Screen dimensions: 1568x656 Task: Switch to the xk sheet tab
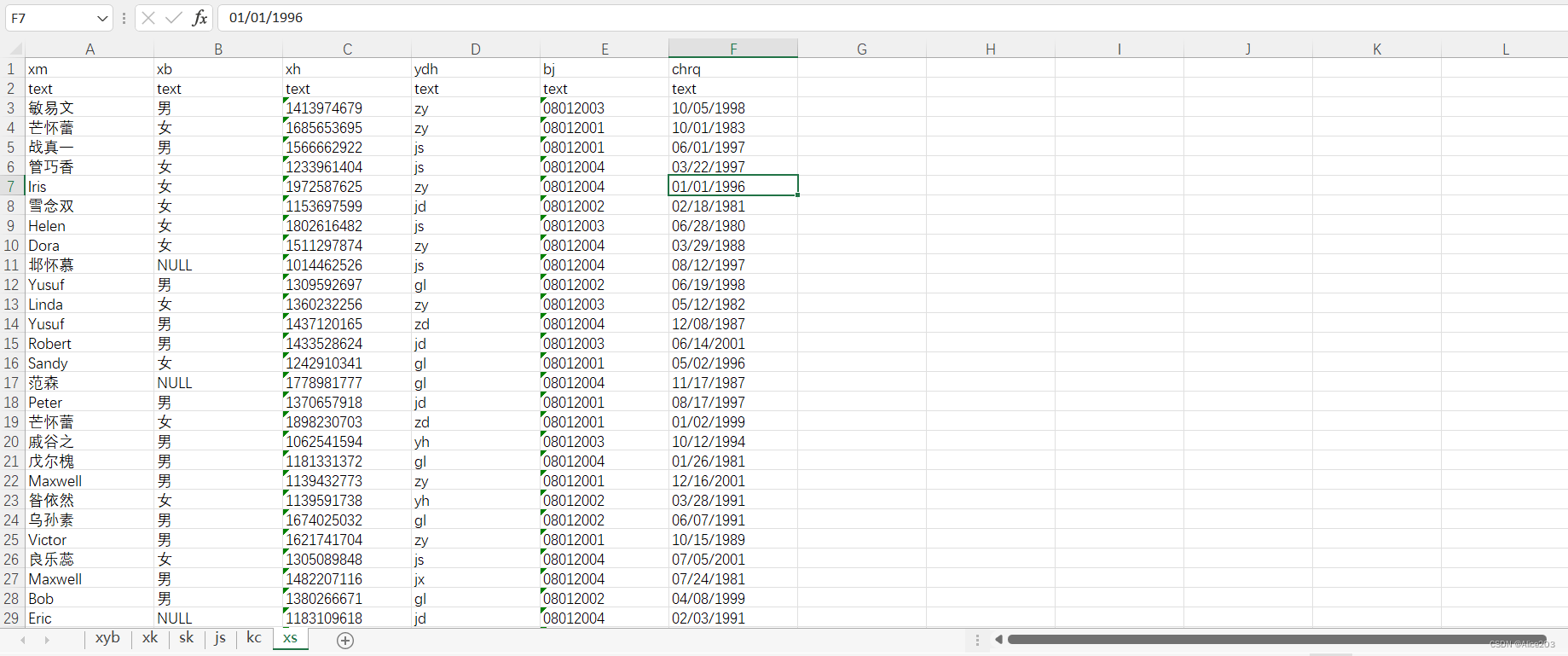click(150, 638)
